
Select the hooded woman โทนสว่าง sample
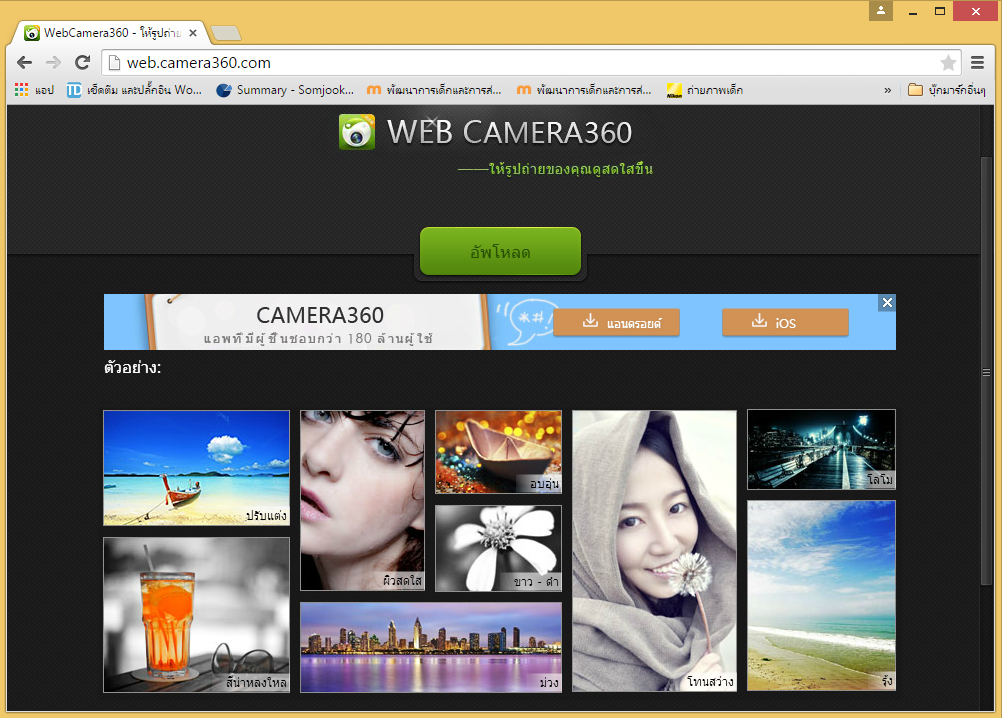(654, 551)
